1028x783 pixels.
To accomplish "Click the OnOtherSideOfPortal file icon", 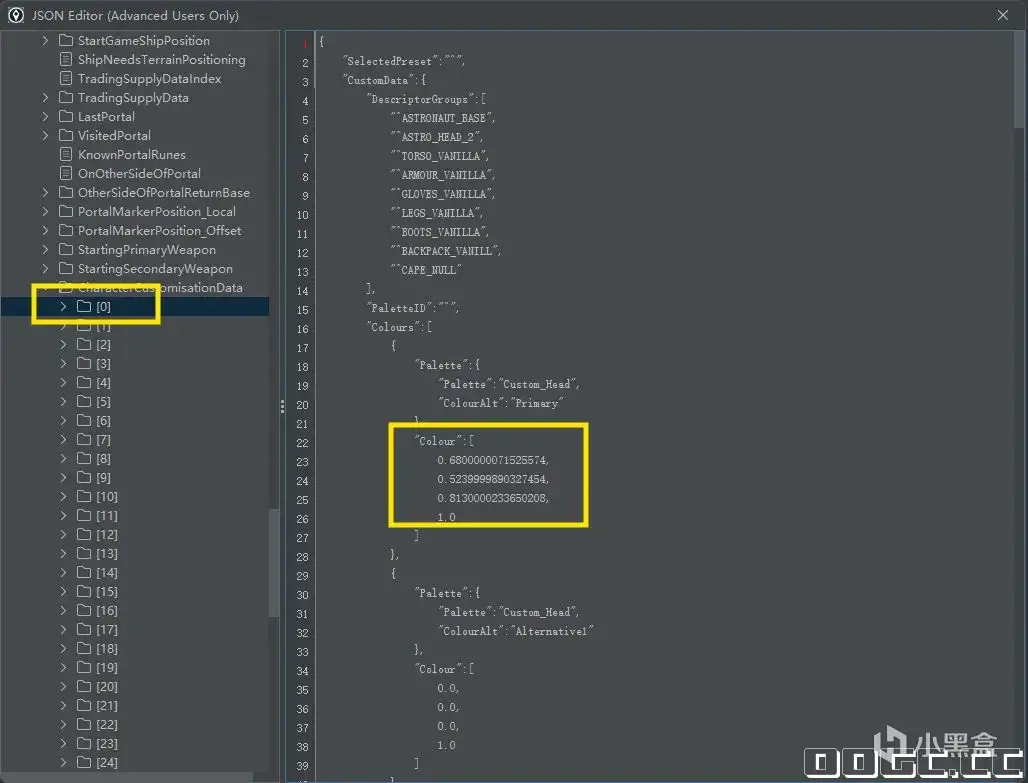I will tap(66, 174).
